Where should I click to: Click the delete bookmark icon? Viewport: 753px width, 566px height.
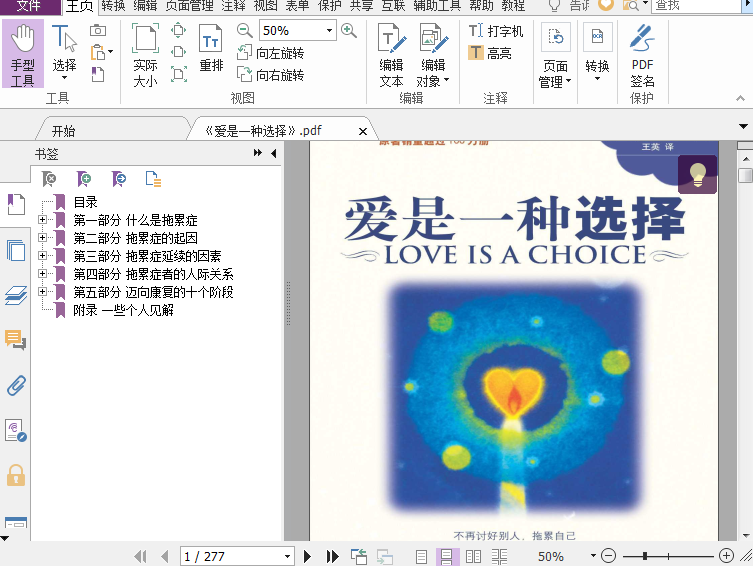49,179
